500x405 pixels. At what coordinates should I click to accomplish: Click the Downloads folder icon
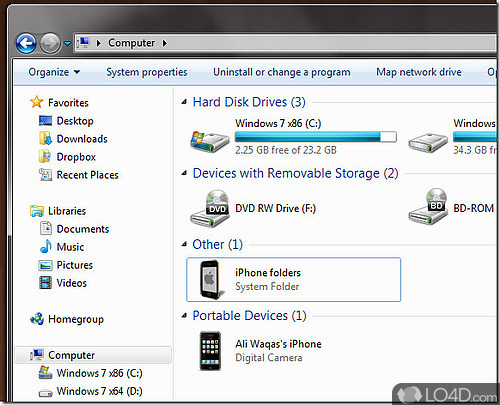(45, 138)
